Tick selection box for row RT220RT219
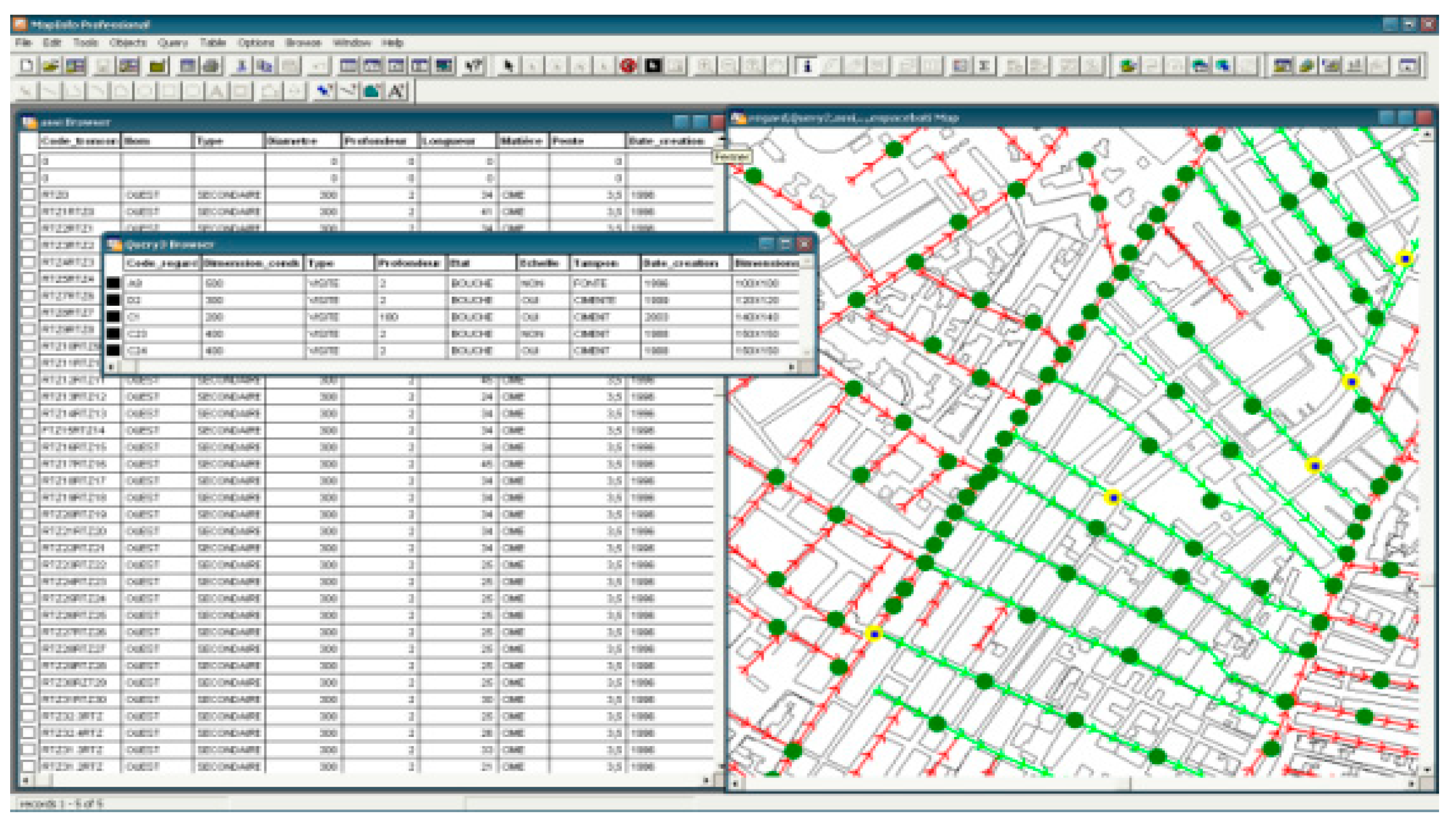This screenshot has width=1456, height=828. pyautogui.click(x=28, y=514)
